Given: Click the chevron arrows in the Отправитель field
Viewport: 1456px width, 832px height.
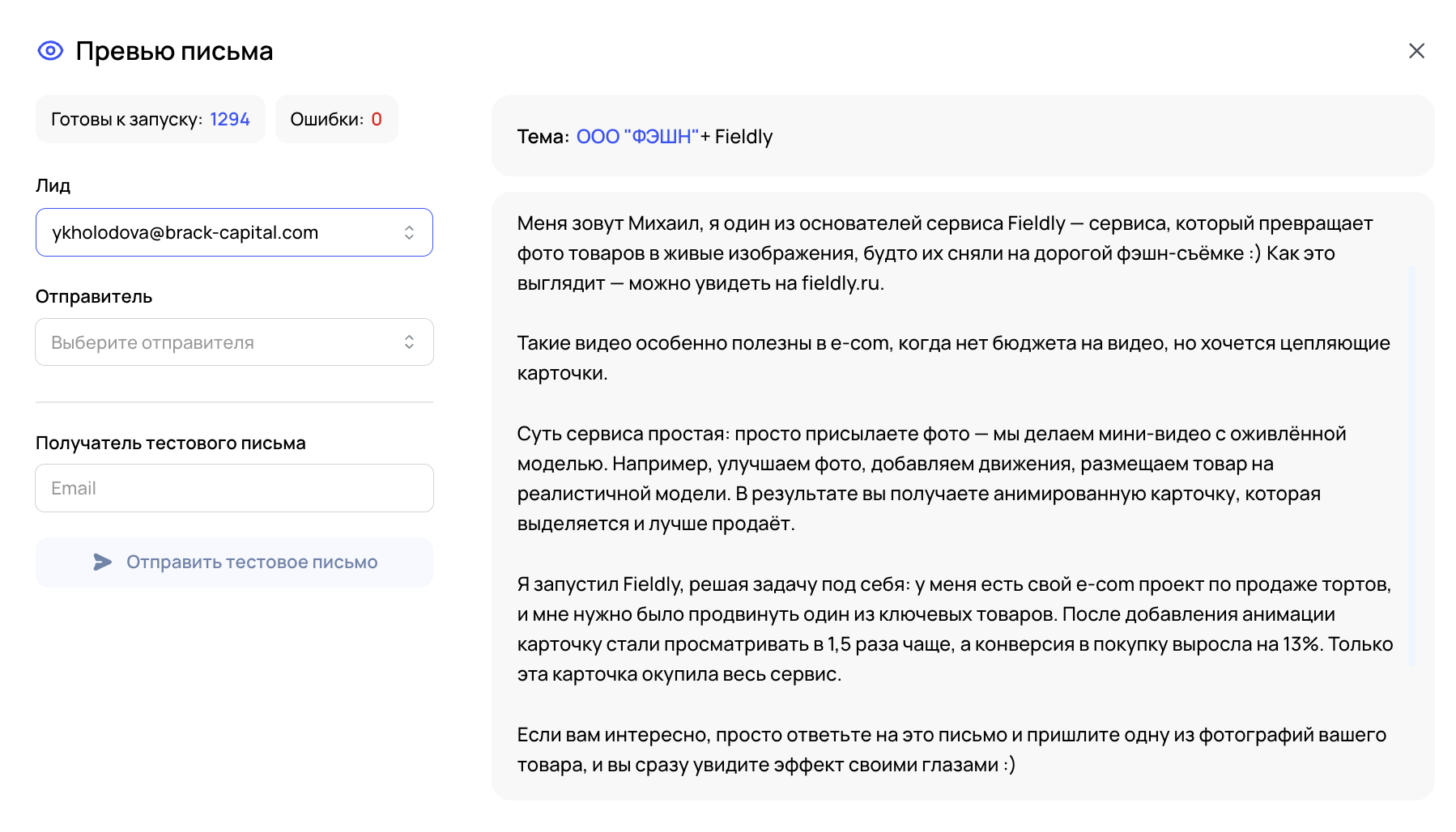Looking at the screenshot, I should point(409,342).
